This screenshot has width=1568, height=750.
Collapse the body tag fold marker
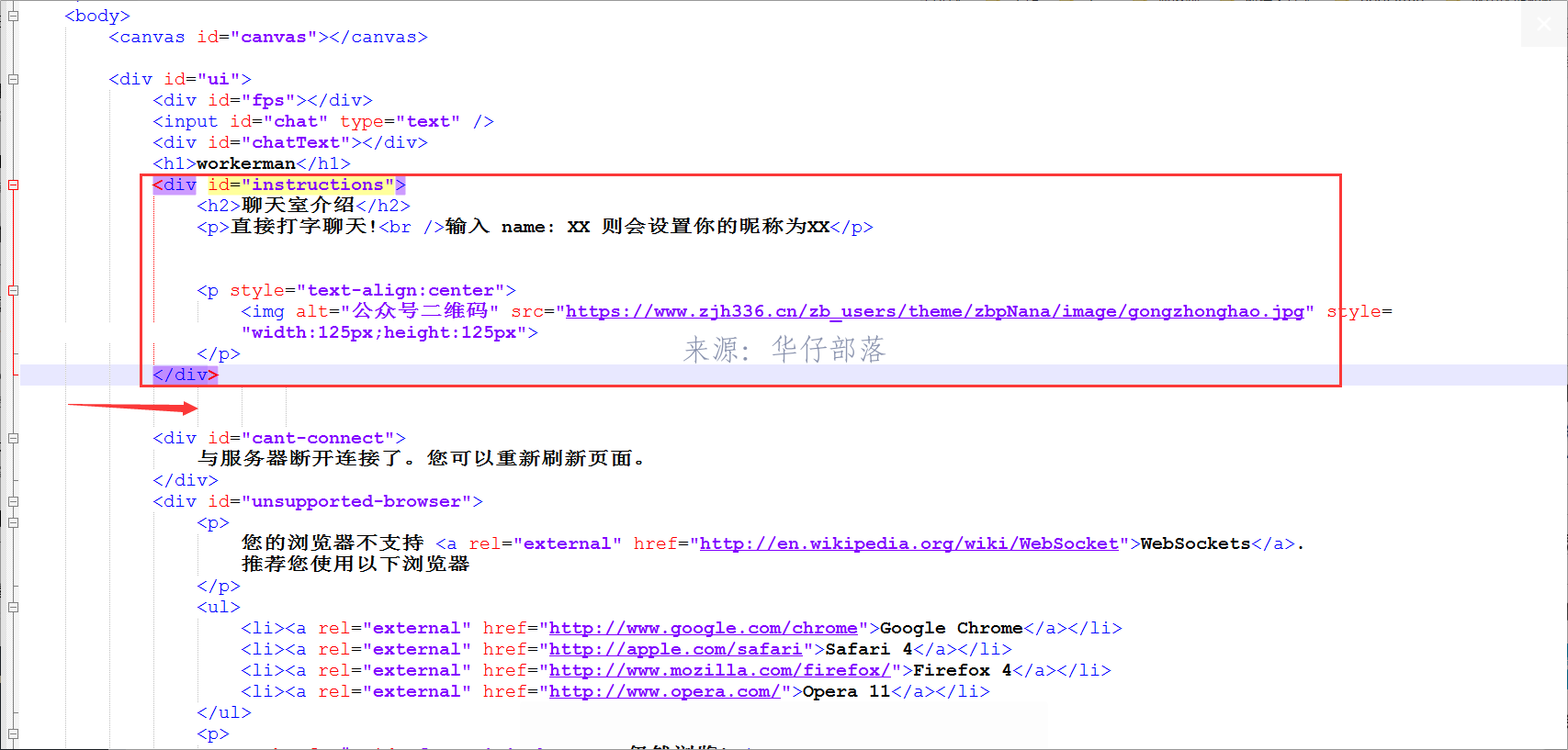pos(13,16)
